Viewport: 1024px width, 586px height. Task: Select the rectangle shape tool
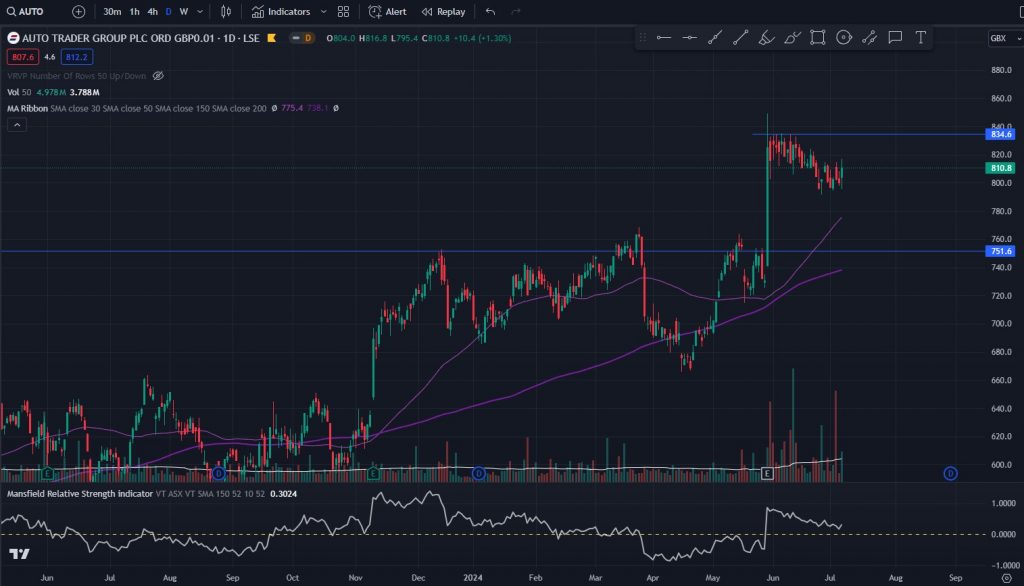point(818,38)
